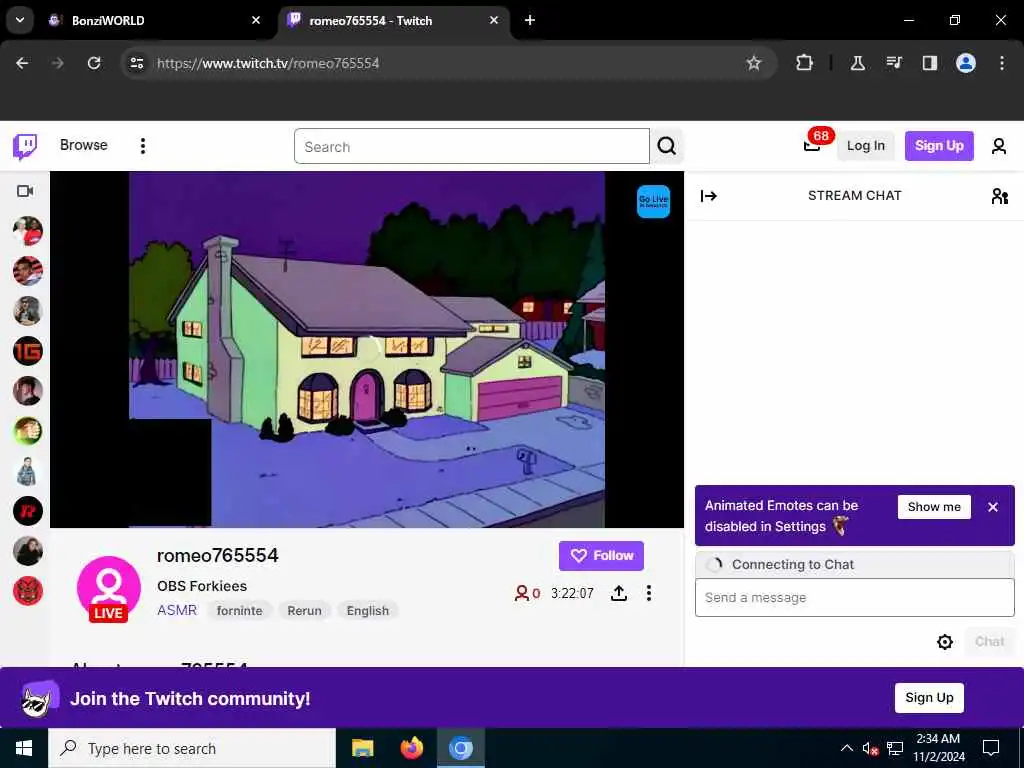Open File Explorer from the taskbar
Viewport: 1024px width, 768px height.
pos(362,748)
